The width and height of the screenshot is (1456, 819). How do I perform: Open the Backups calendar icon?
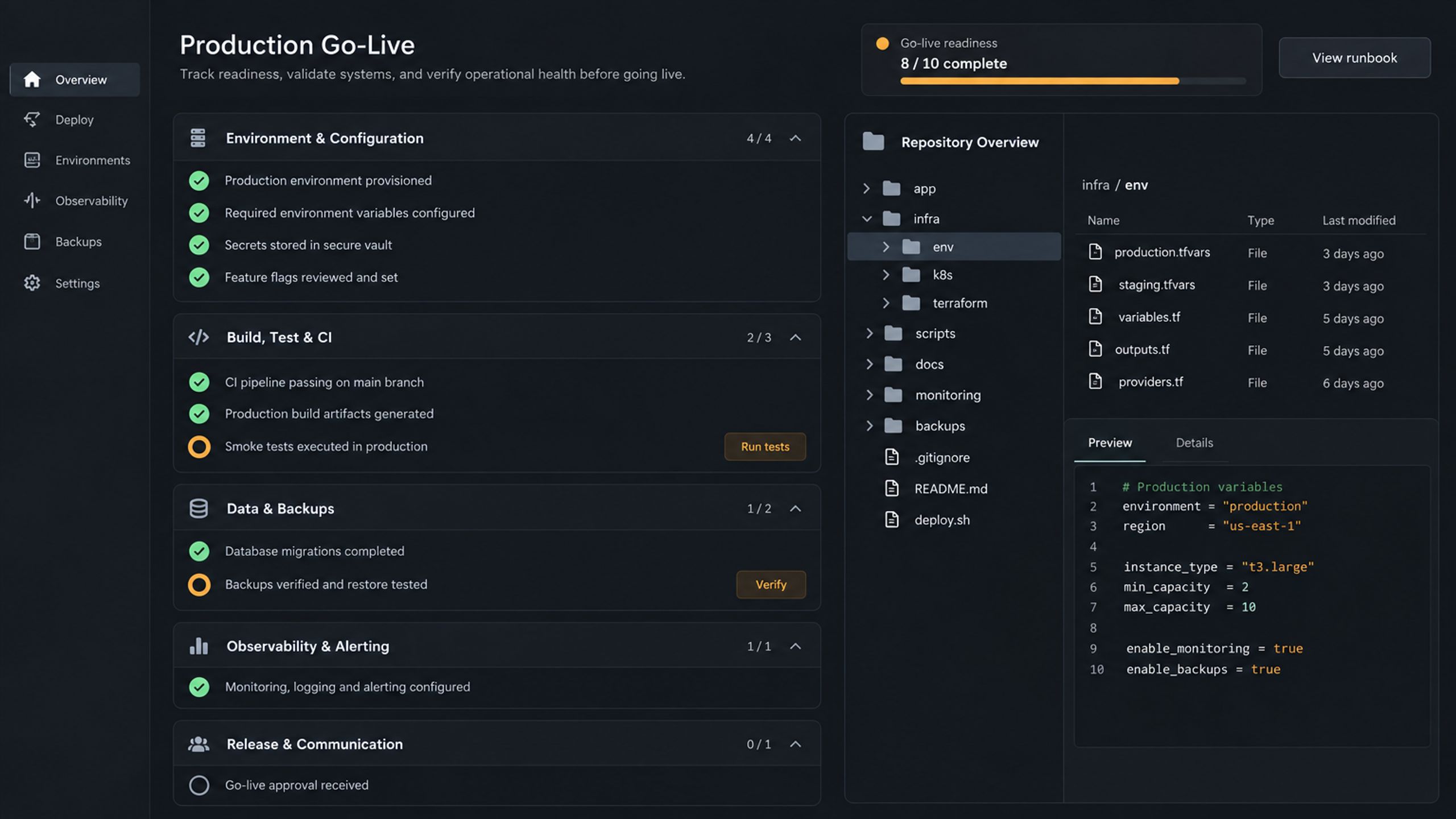tap(32, 241)
